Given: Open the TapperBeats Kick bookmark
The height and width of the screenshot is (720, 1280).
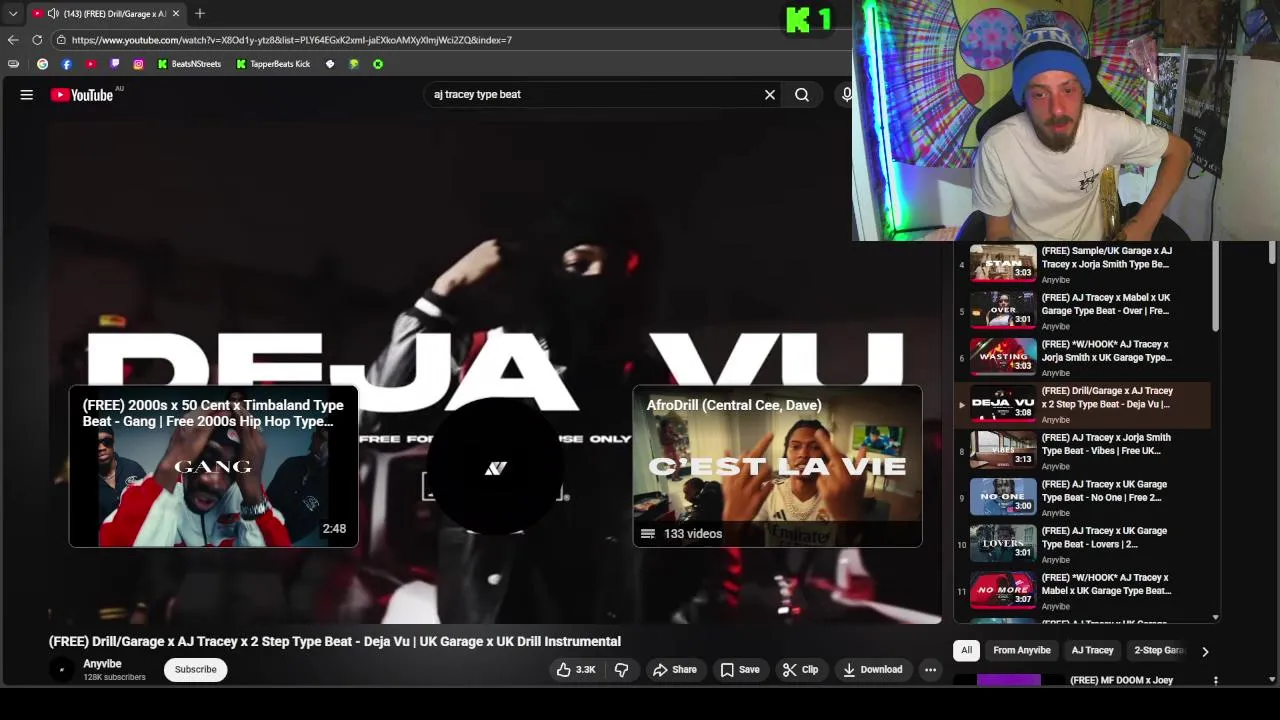Looking at the screenshot, I should tap(273, 64).
